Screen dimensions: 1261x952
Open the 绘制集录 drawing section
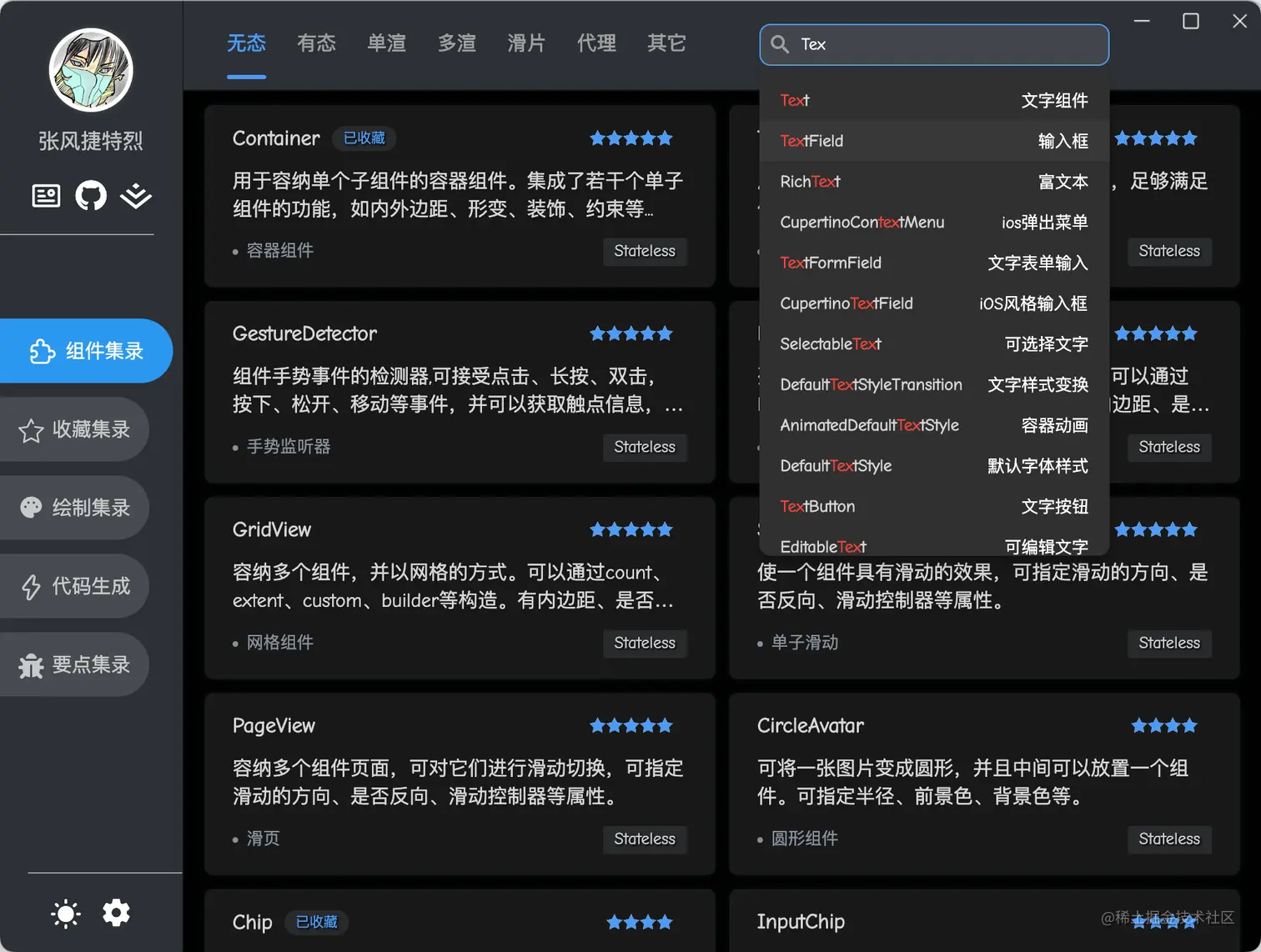(x=73, y=508)
